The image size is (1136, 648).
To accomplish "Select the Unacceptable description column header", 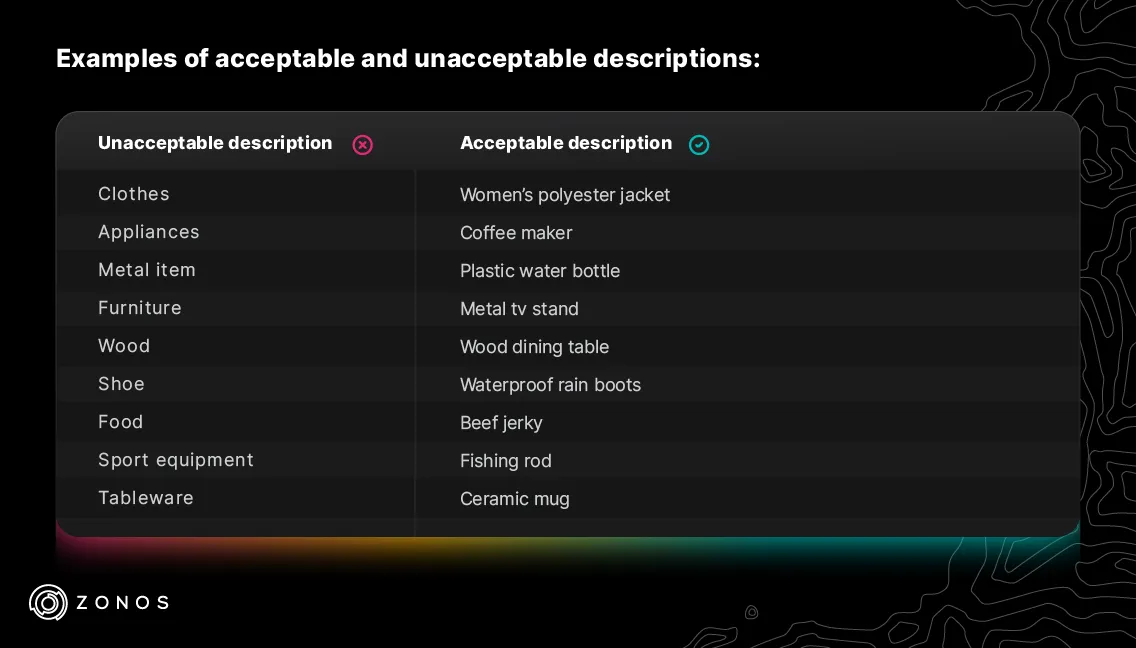I will click(x=215, y=143).
